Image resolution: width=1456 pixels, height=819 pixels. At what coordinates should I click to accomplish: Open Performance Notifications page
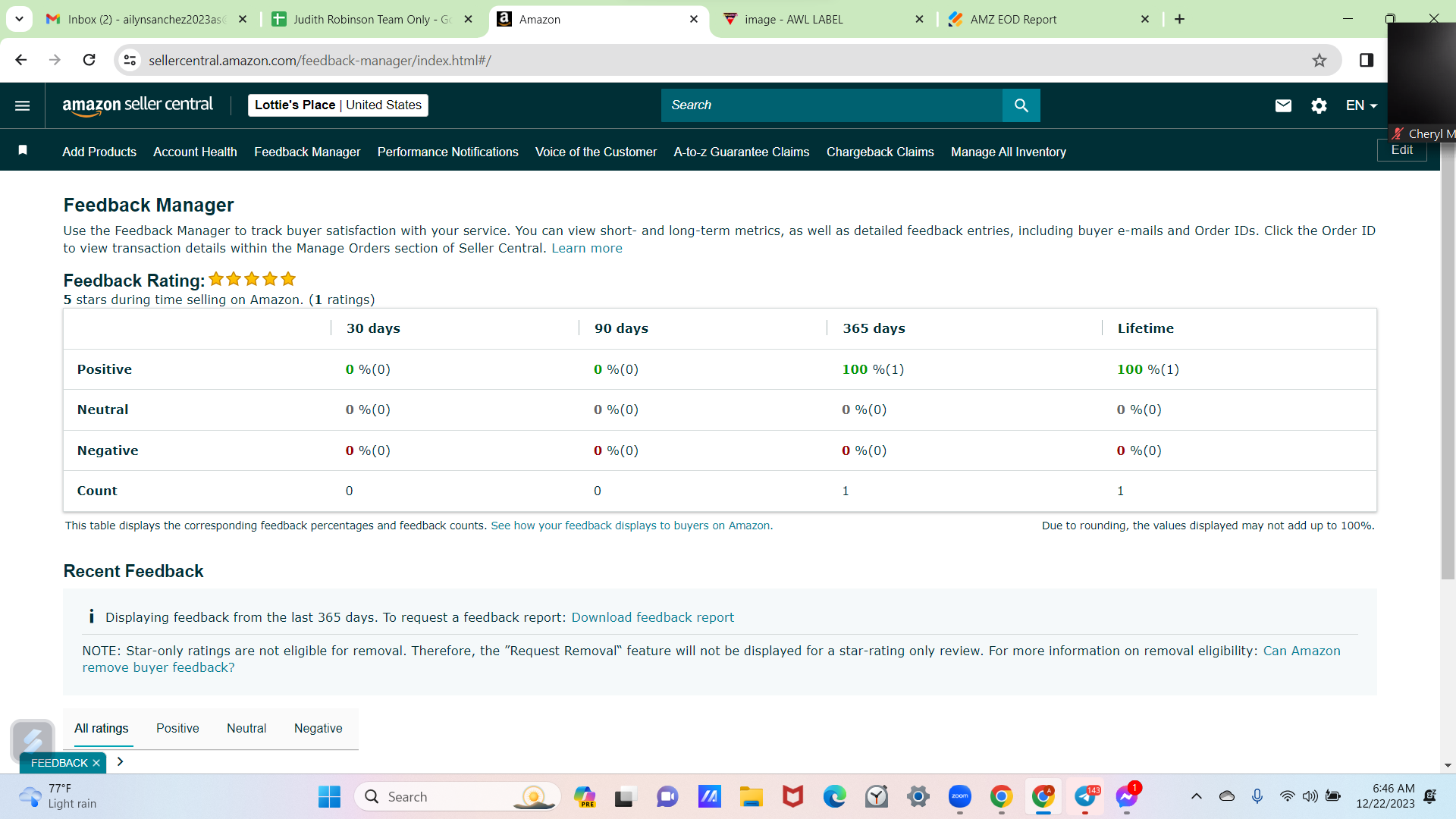(x=448, y=152)
